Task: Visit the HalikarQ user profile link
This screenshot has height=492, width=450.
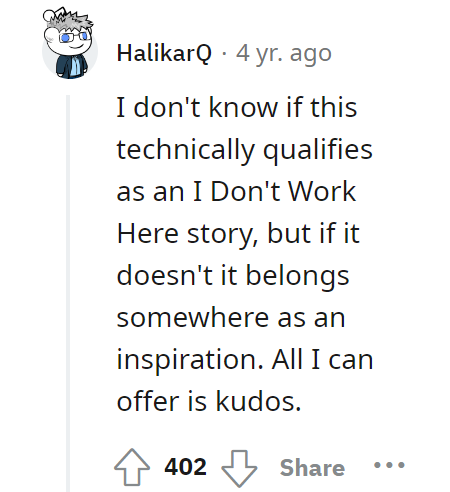Action: point(164,53)
